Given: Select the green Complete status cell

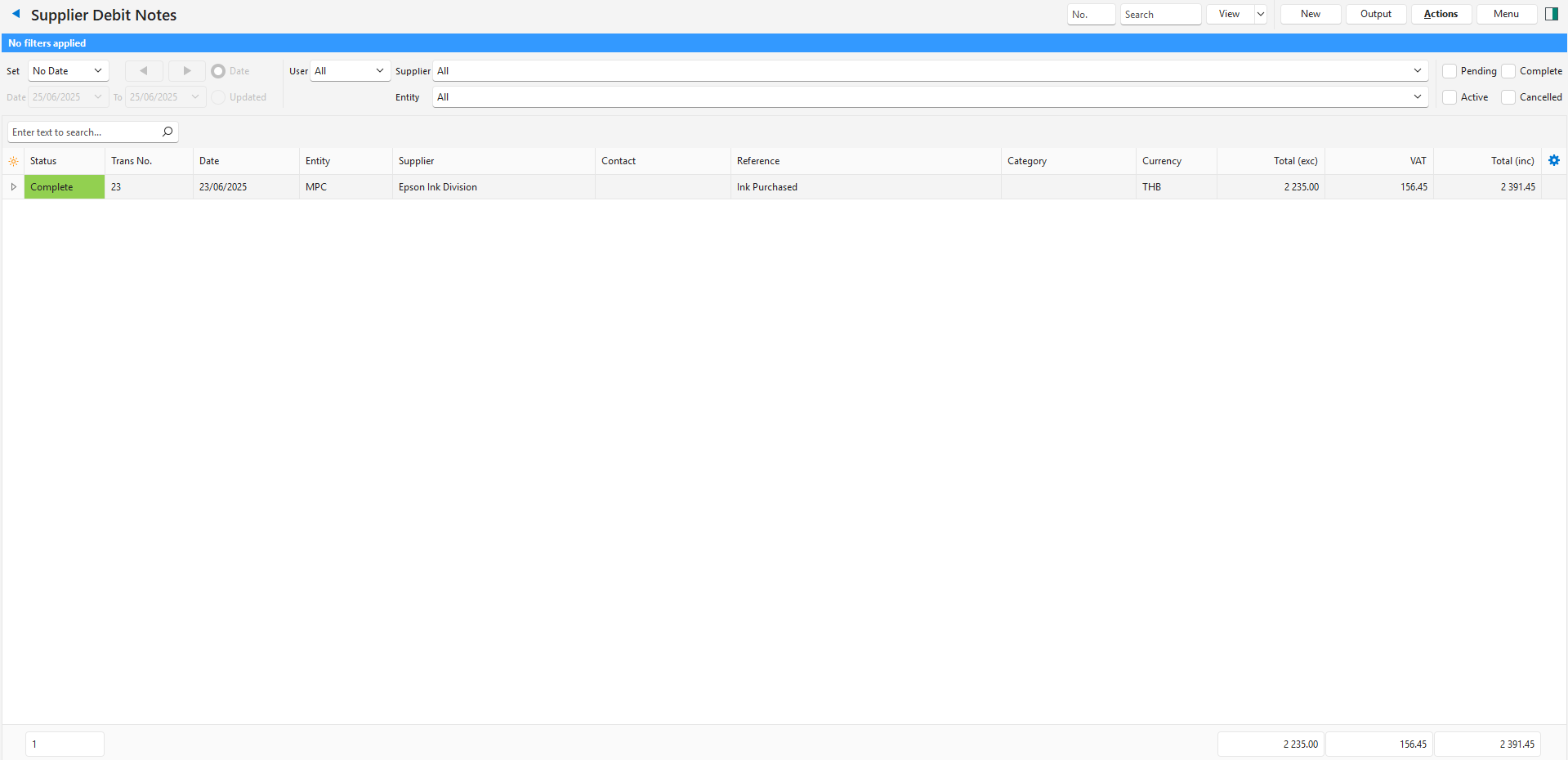Looking at the screenshot, I should click(x=64, y=187).
